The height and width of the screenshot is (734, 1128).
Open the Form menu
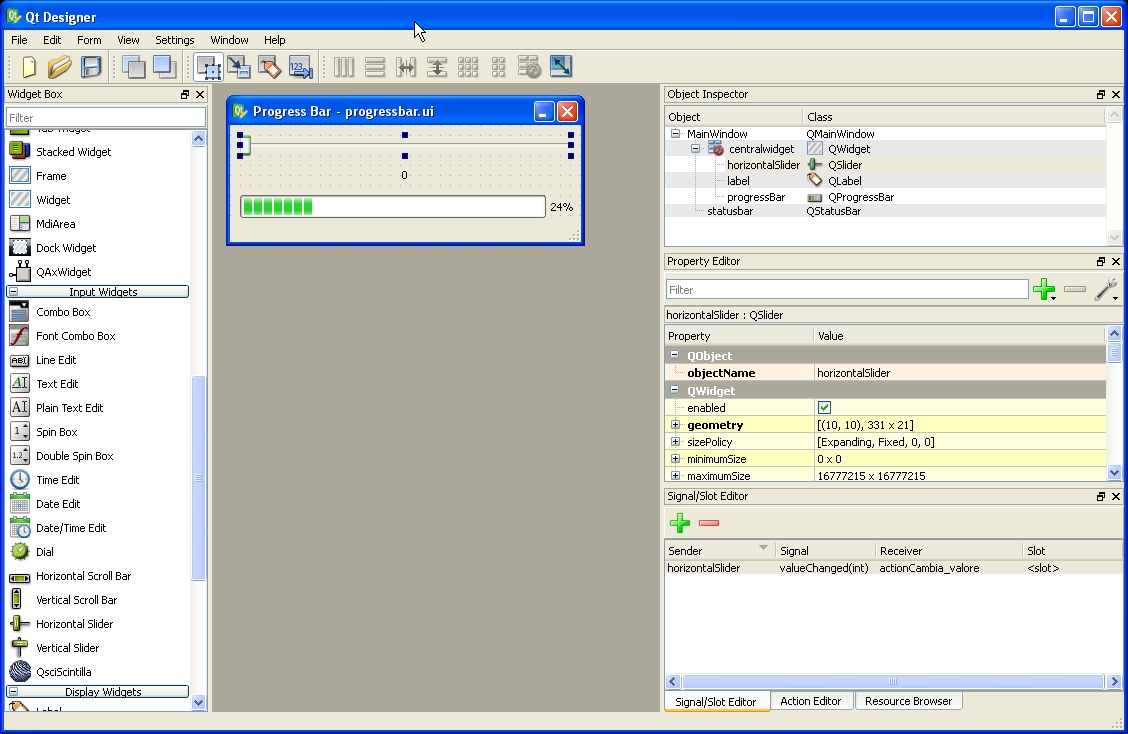(x=88, y=40)
